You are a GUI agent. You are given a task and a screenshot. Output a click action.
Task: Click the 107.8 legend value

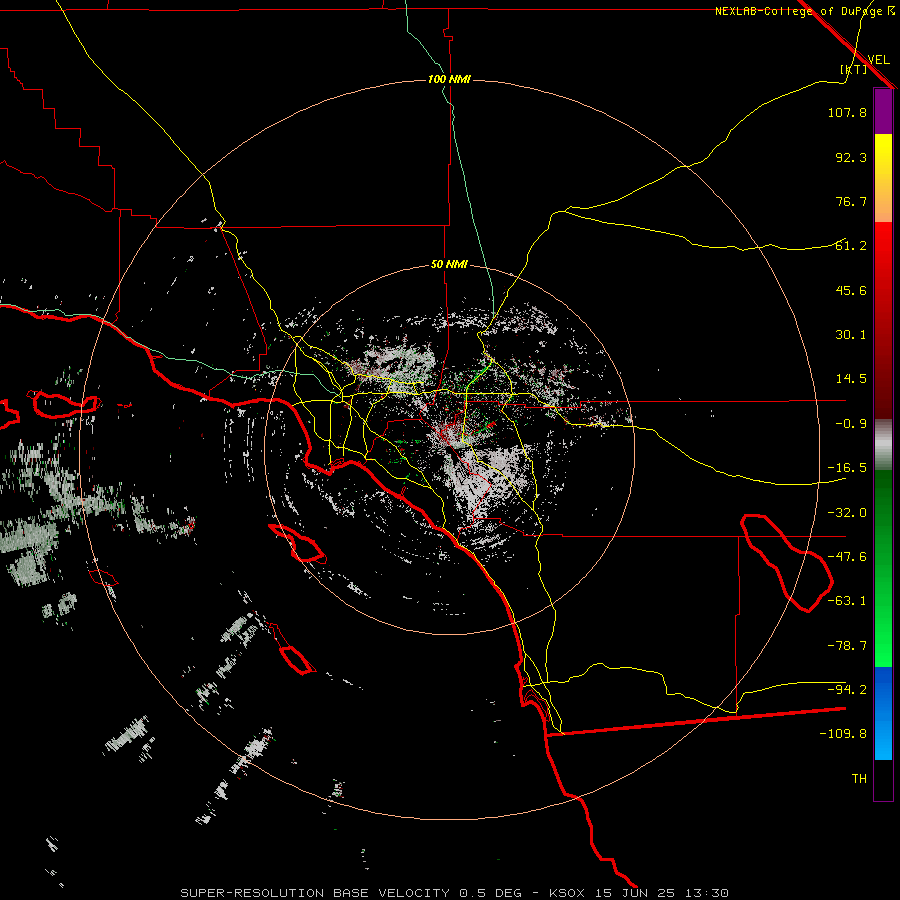(847, 112)
